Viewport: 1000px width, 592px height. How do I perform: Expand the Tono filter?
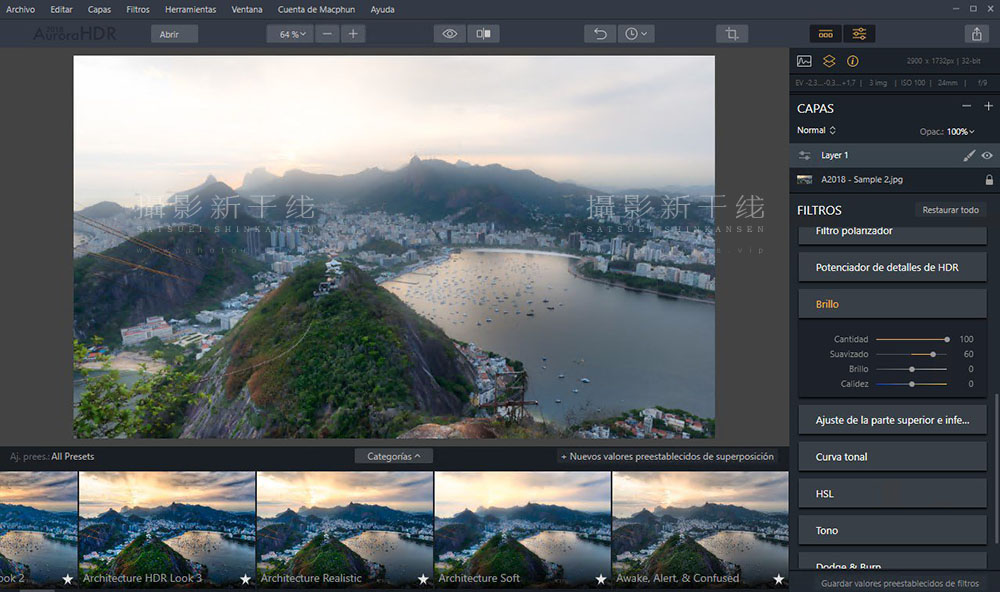pos(892,530)
